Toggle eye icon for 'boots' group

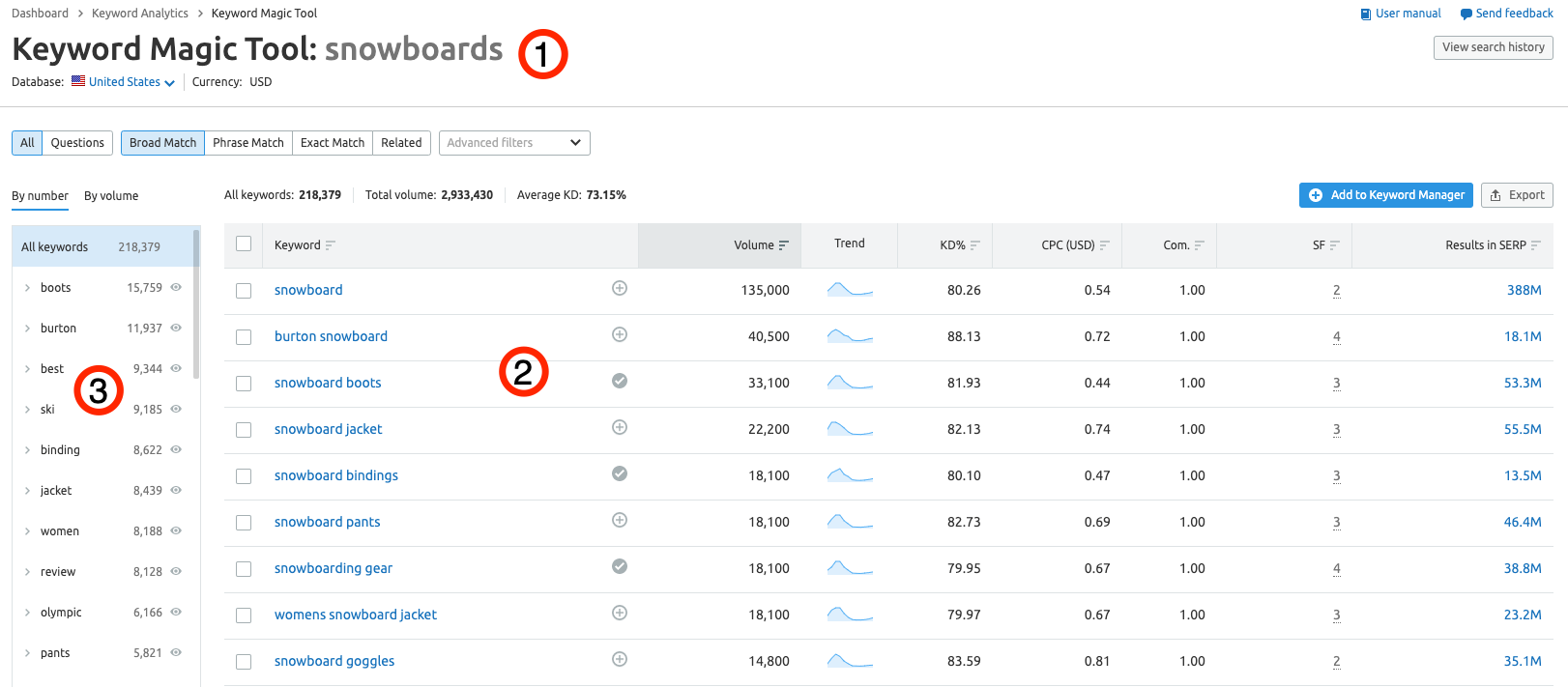[176, 287]
